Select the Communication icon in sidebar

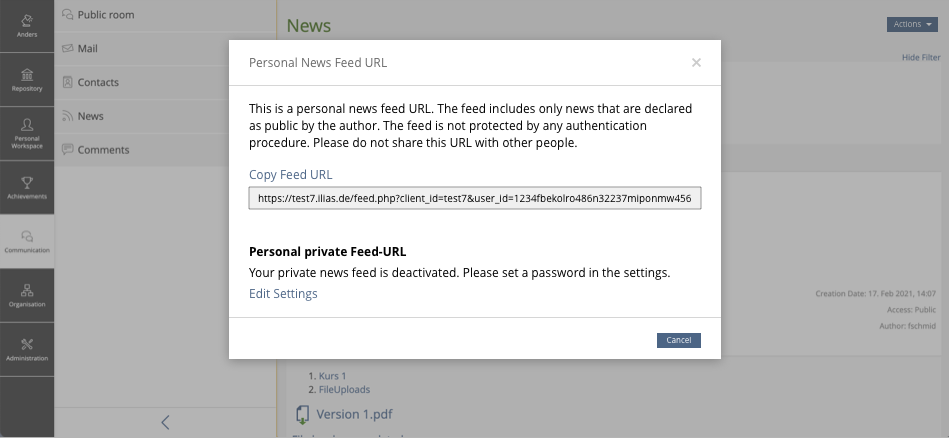point(27,236)
